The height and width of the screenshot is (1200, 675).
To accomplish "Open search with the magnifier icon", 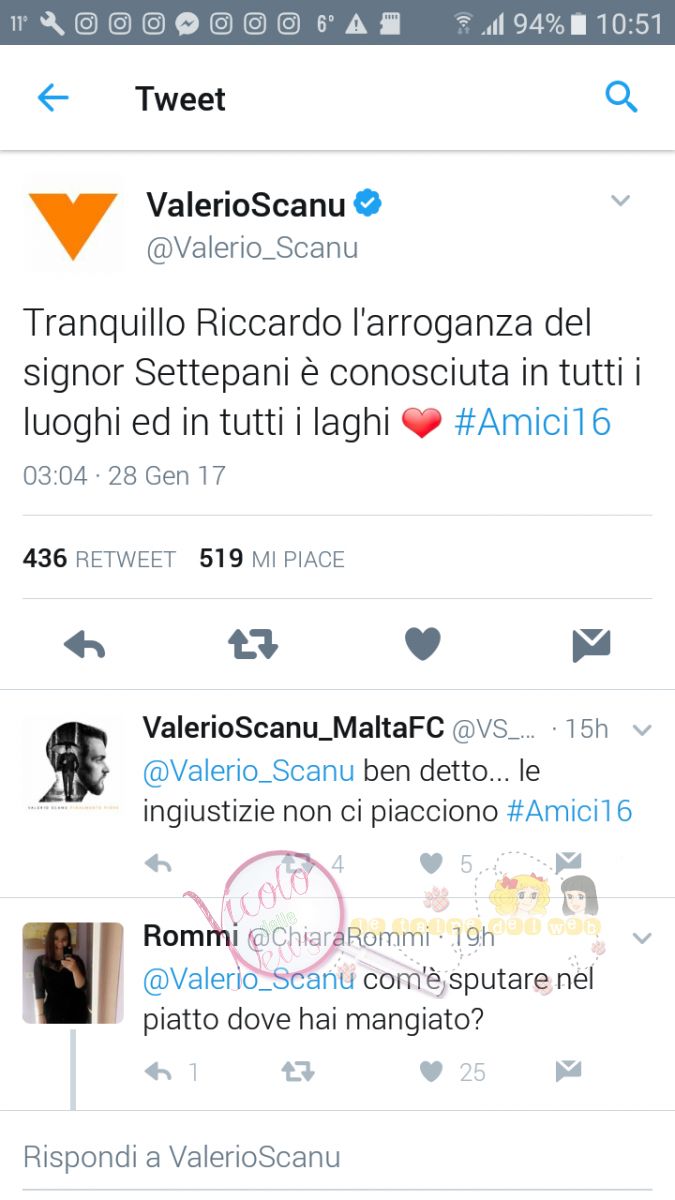I will [621, 98].
